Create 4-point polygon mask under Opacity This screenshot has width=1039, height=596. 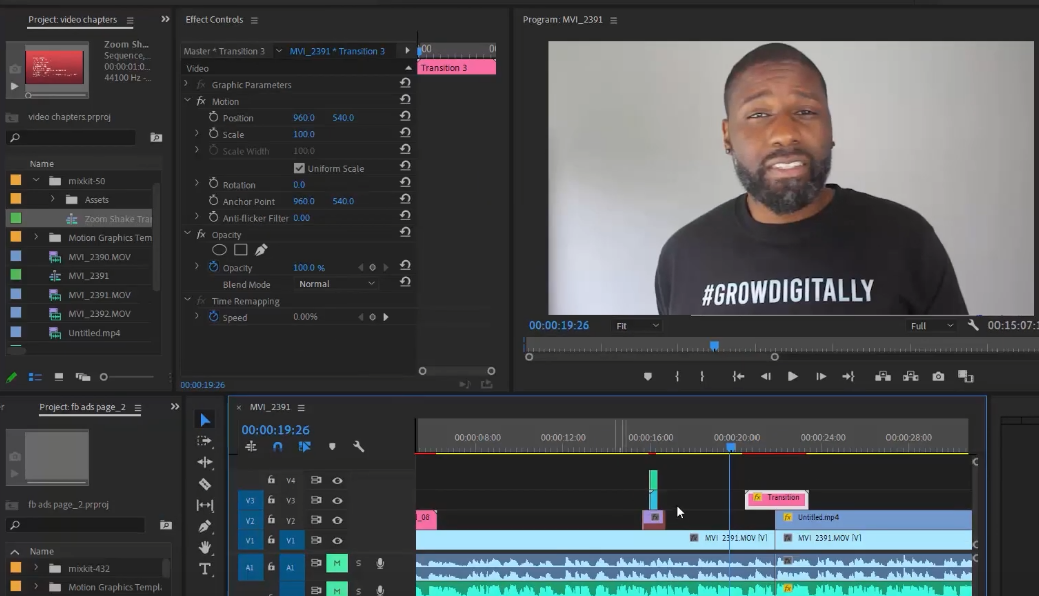click(241, 250)
